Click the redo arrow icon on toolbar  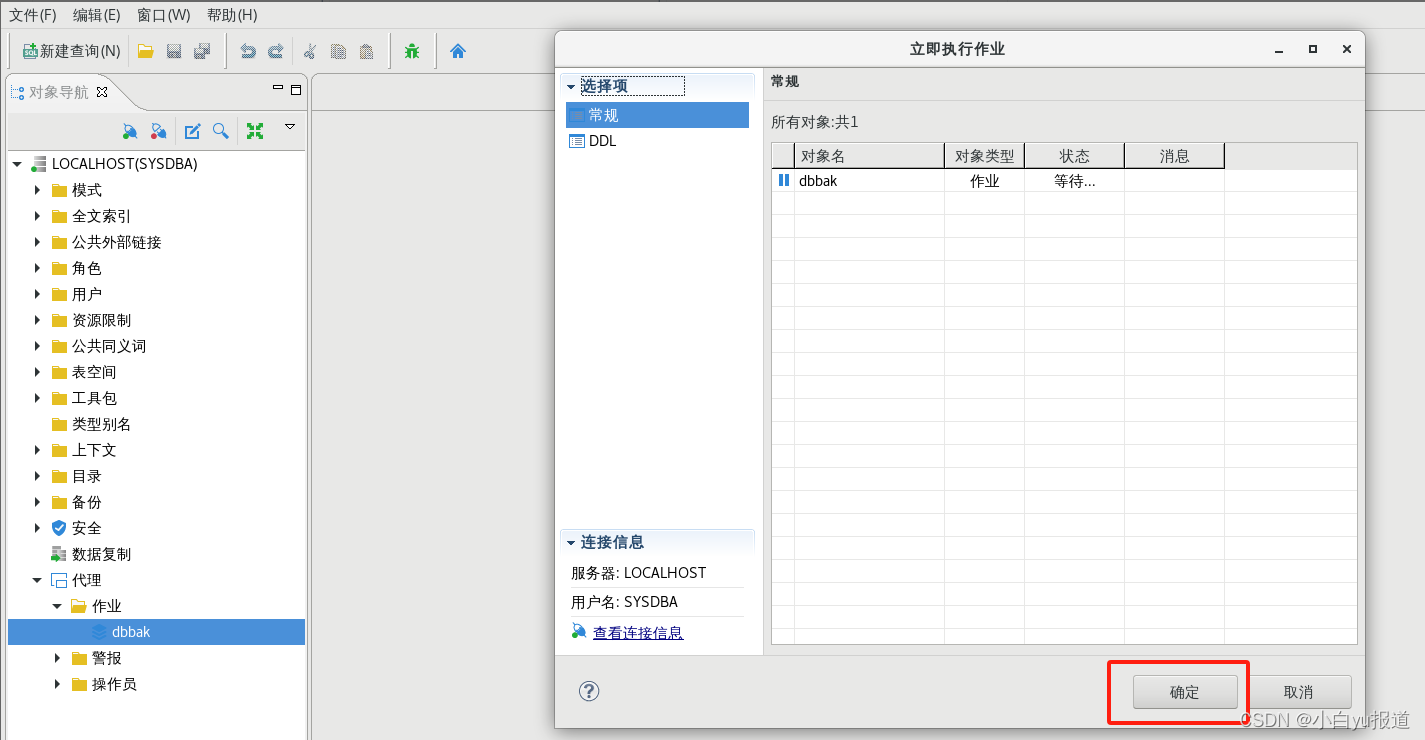click(276, 52)
